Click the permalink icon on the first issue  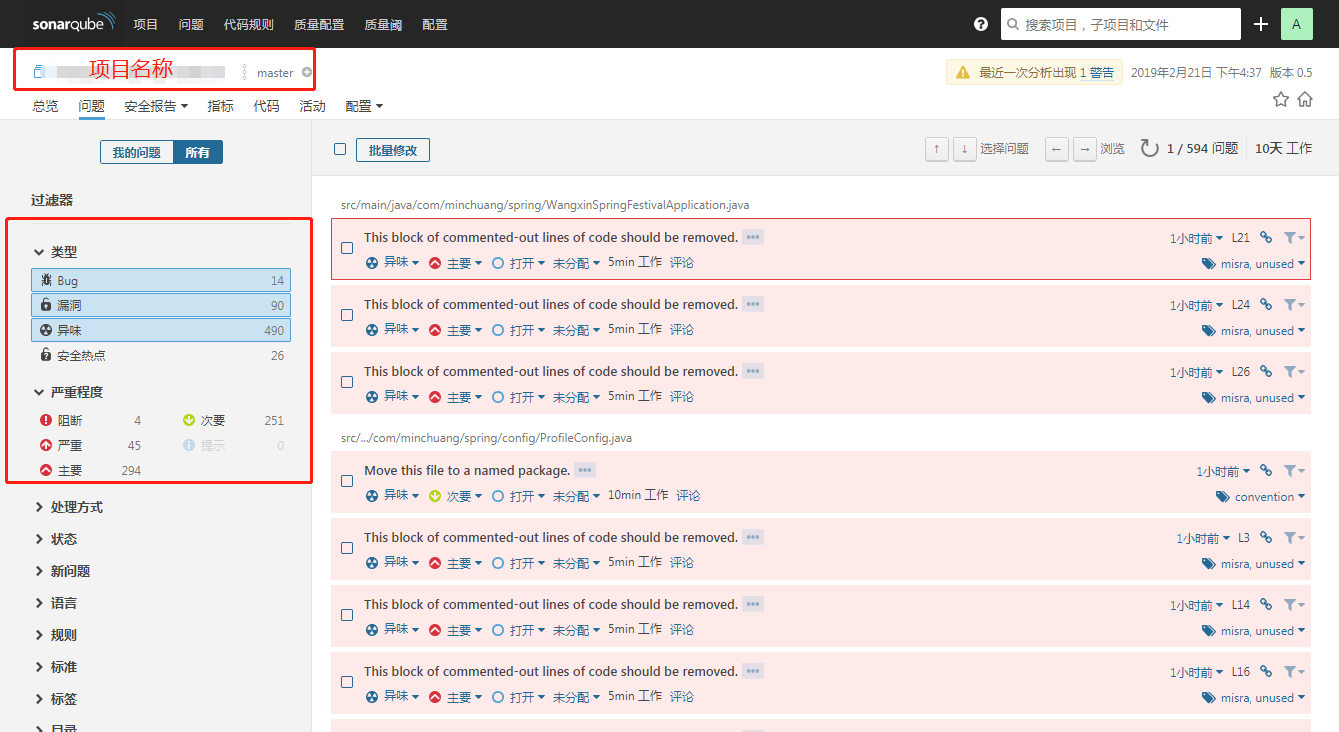(1264, 237)
